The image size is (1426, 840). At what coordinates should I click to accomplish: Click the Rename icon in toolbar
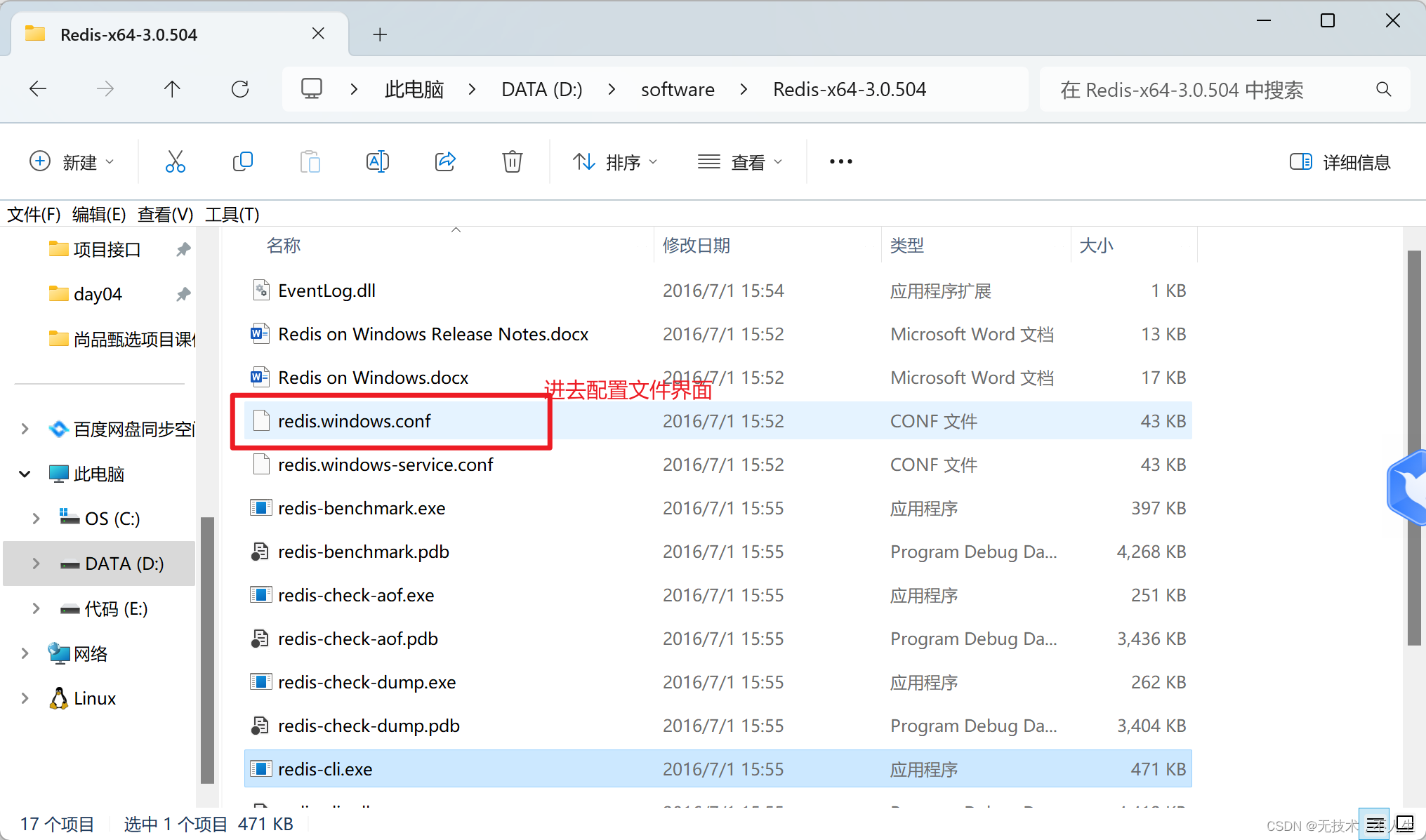(x=377, y=162)
